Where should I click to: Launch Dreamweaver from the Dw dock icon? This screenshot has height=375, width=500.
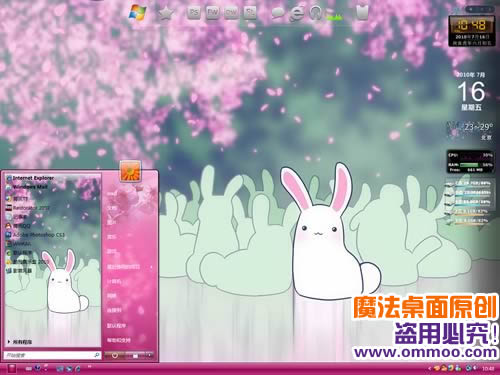231,13
